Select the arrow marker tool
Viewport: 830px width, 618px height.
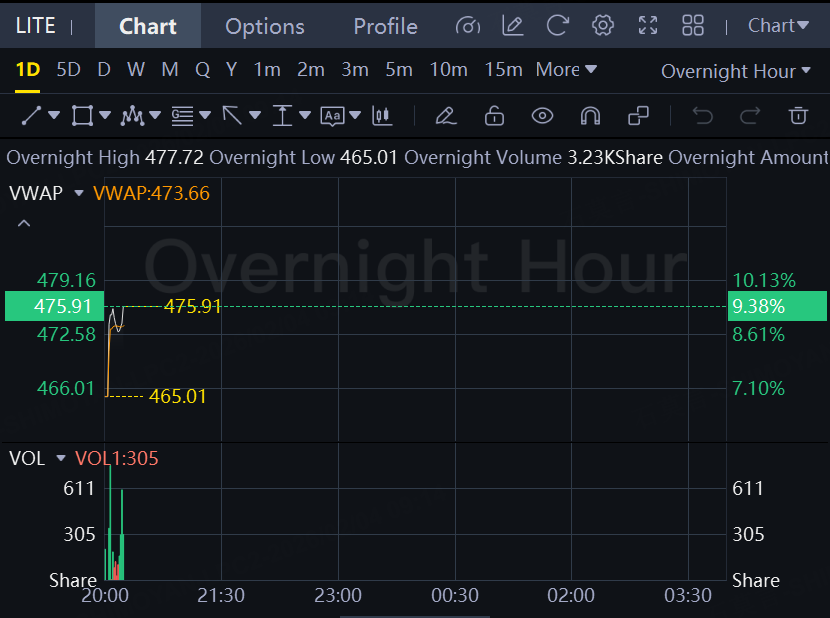232,115
